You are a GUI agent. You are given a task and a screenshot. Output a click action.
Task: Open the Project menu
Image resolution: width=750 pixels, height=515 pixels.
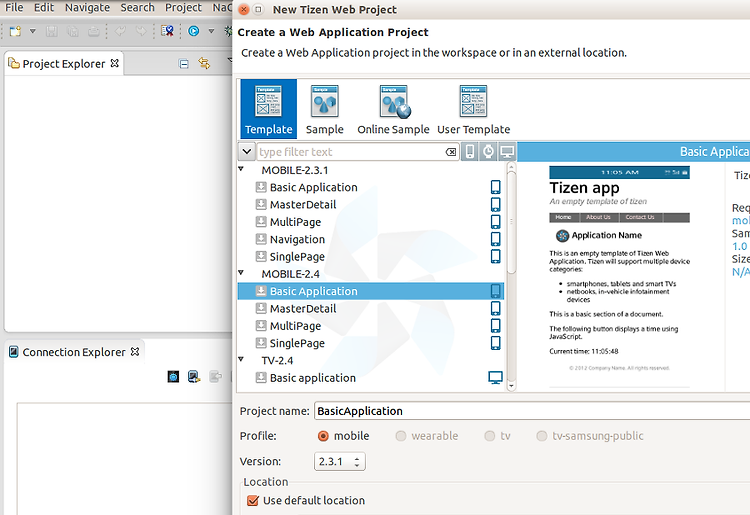pyautogui.click(x=184, y=8)
